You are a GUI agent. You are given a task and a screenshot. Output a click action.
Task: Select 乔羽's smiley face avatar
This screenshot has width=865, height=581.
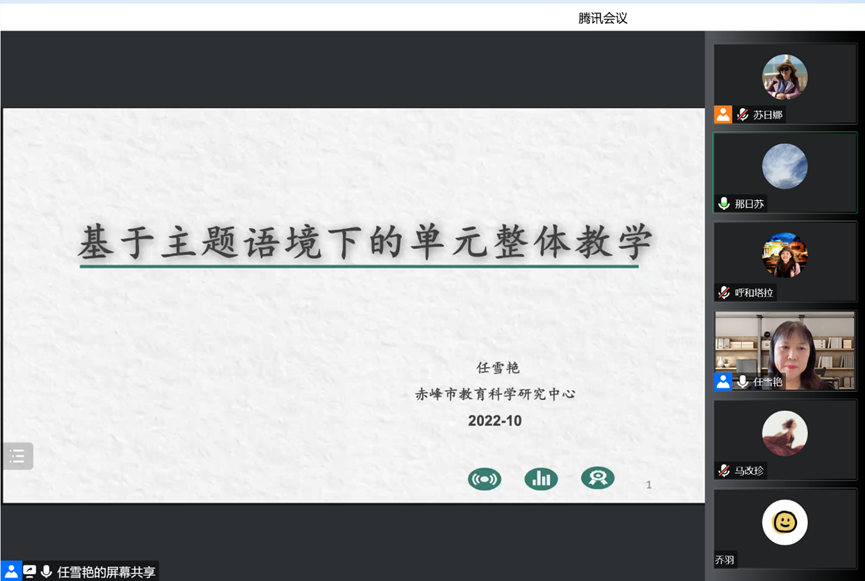pos(784,522)
